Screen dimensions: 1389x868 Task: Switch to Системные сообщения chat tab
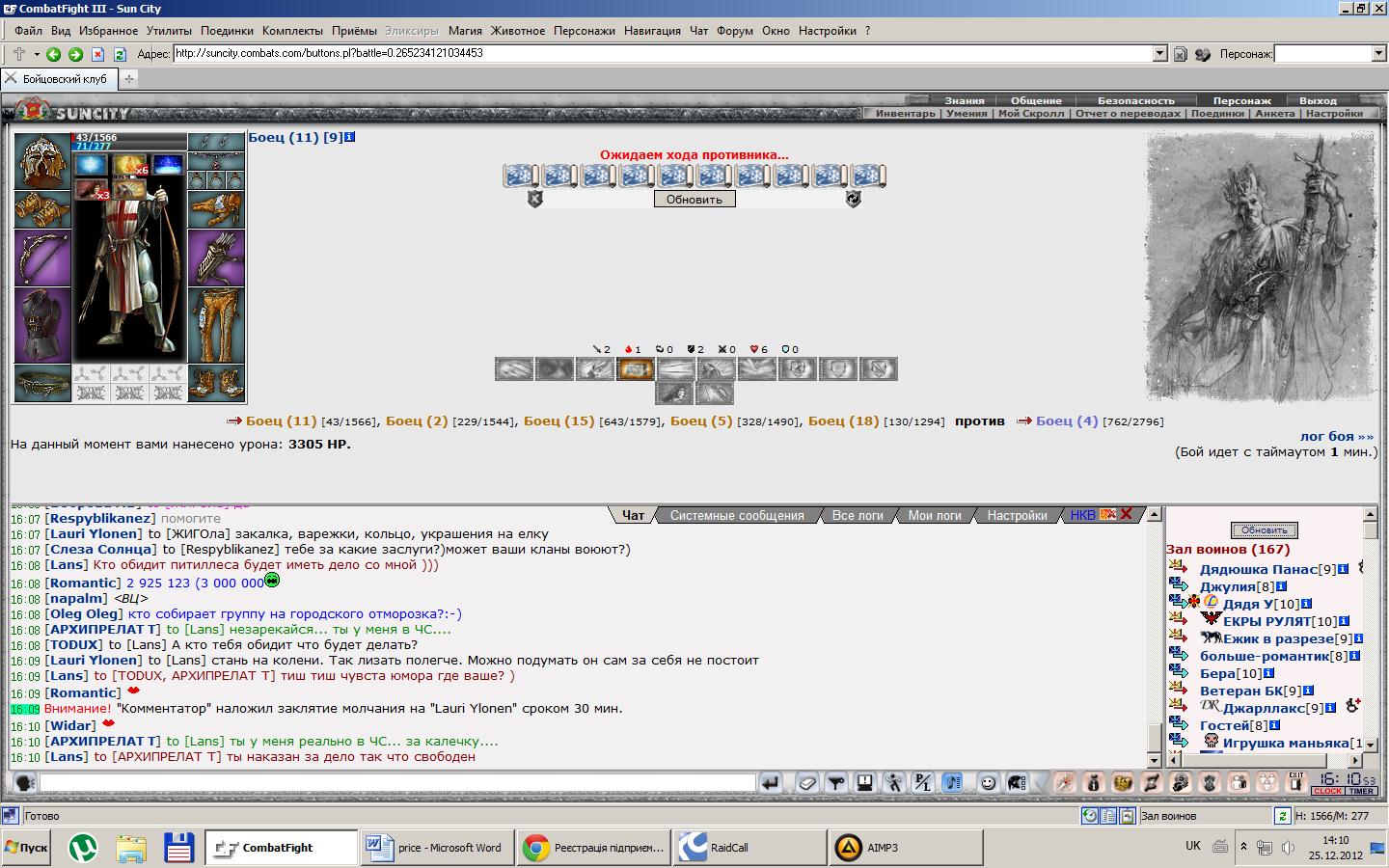737,515
